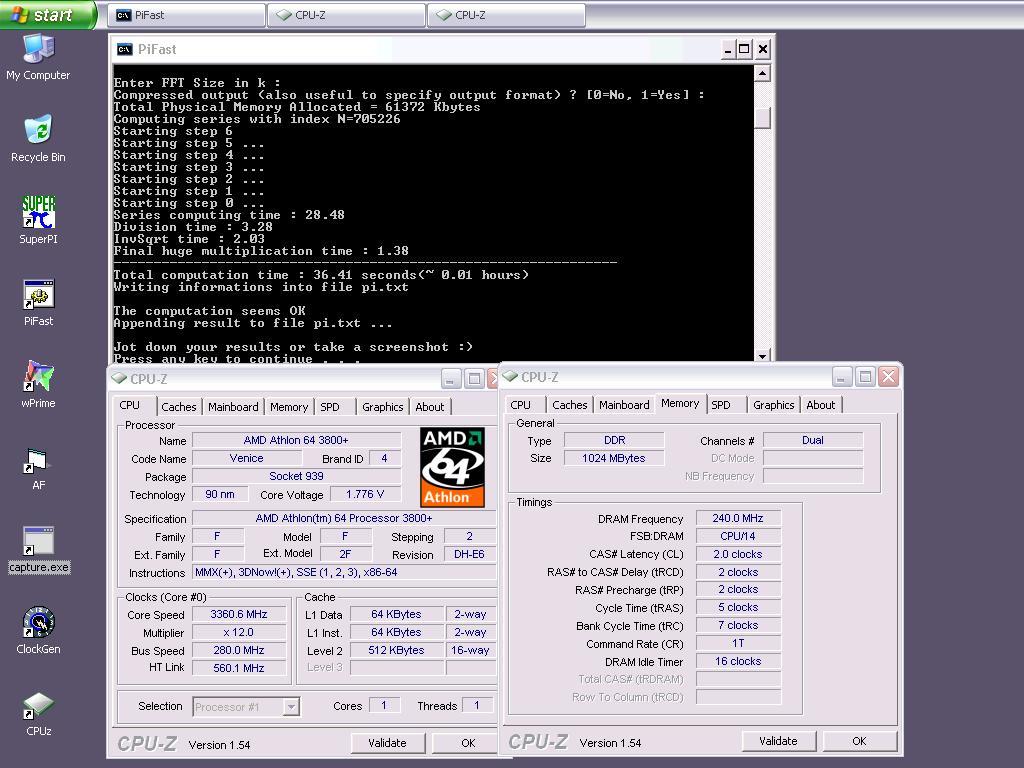Launch PiFast desktop shortcut

(38, 302)
